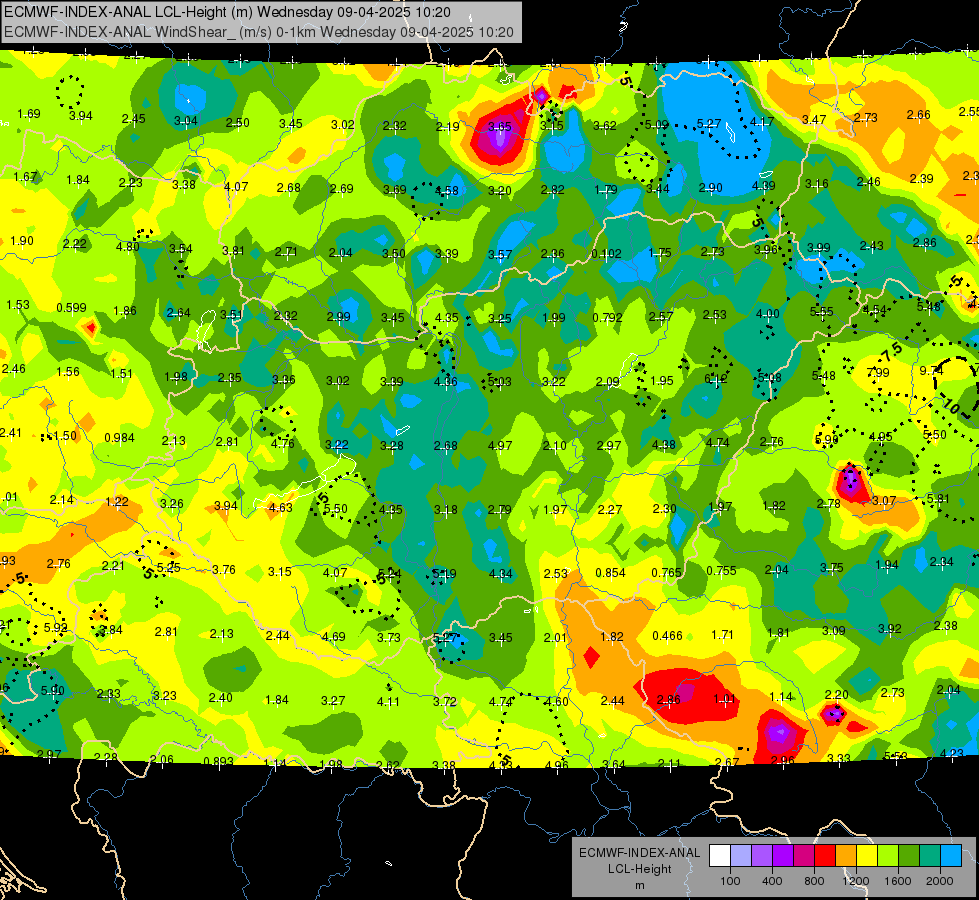Click the legend tick label 800
Image resolution: width=979 pixels, height=900 pixels.
814,881
